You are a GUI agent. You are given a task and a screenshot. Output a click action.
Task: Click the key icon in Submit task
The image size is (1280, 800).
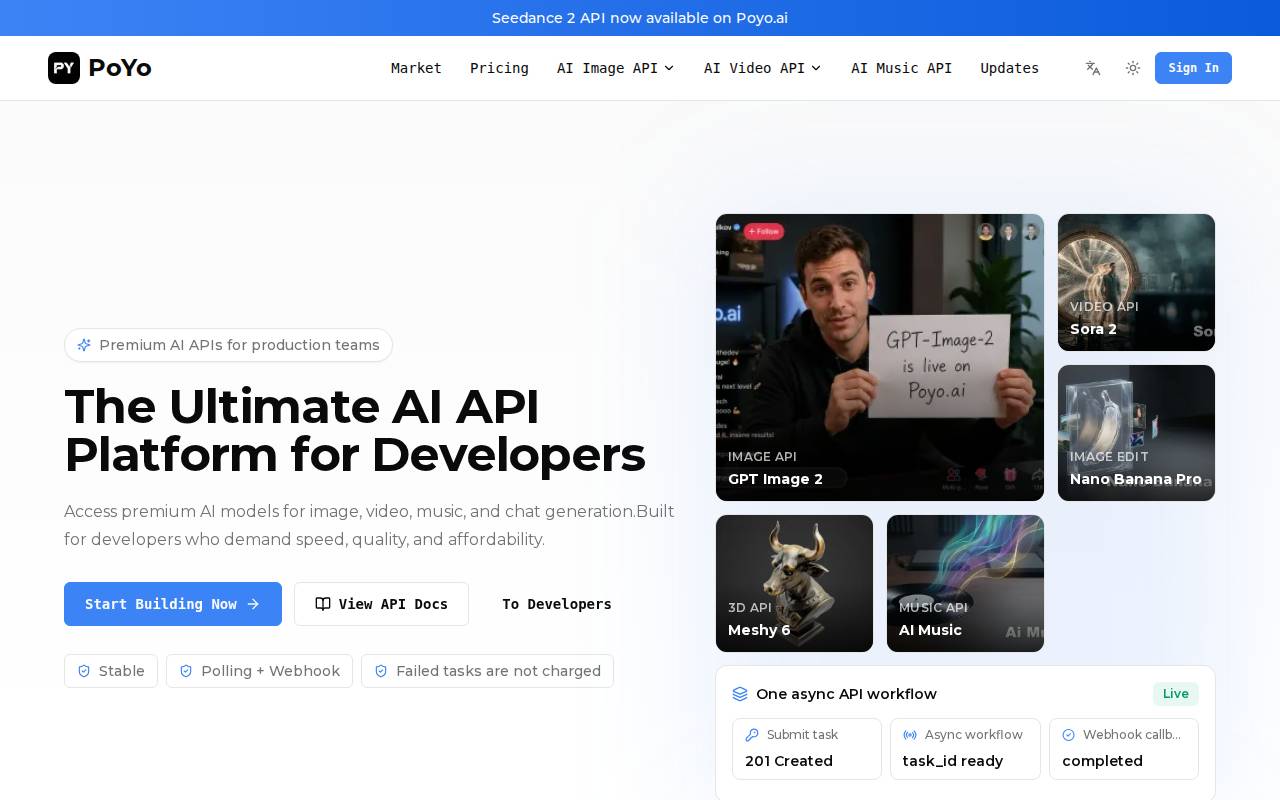pyautogui.click(x=752, y=735)
